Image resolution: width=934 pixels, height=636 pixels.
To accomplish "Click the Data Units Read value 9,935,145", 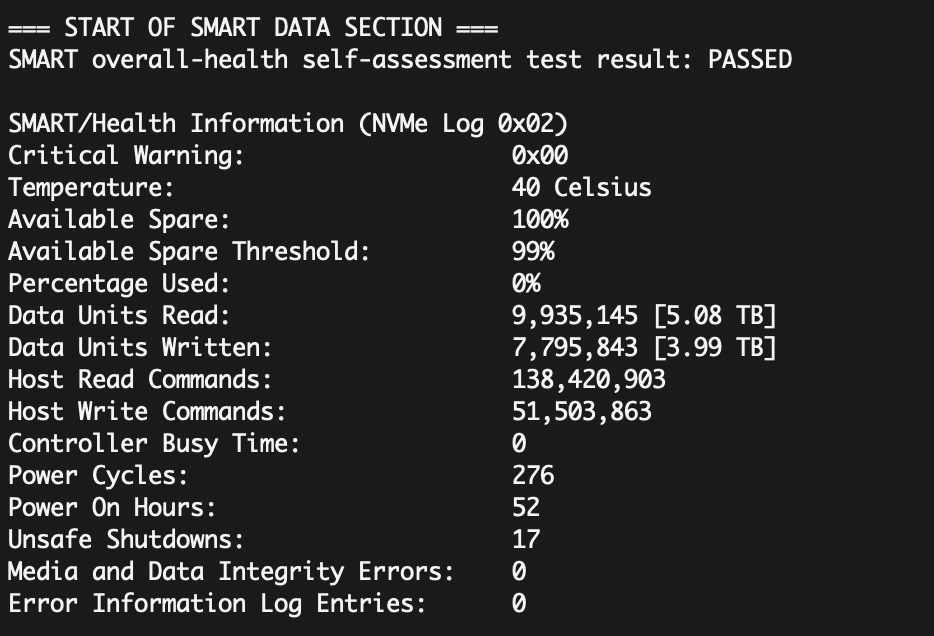I will click(x=574, y=315).
